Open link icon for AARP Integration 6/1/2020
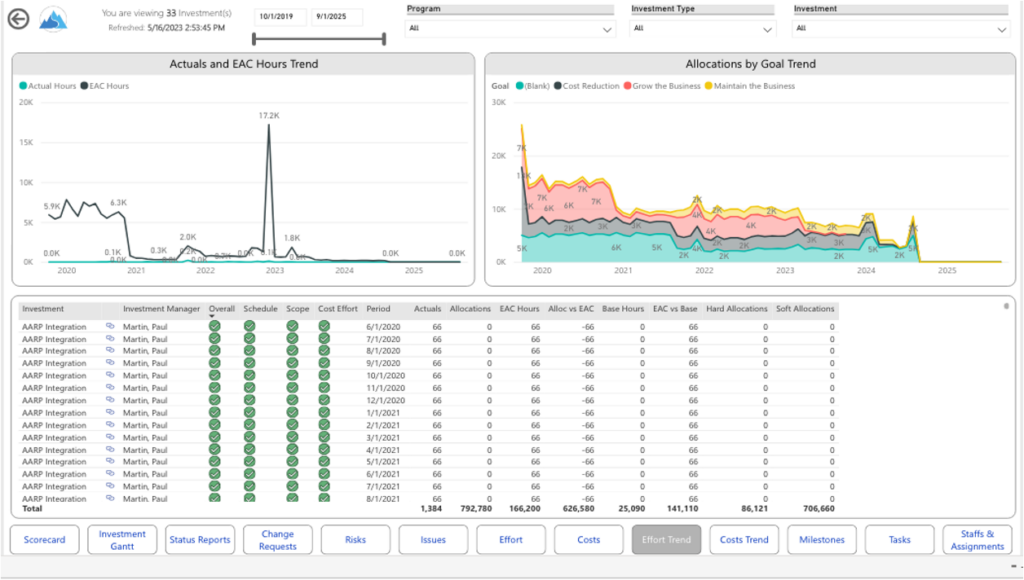 point(110,326)
